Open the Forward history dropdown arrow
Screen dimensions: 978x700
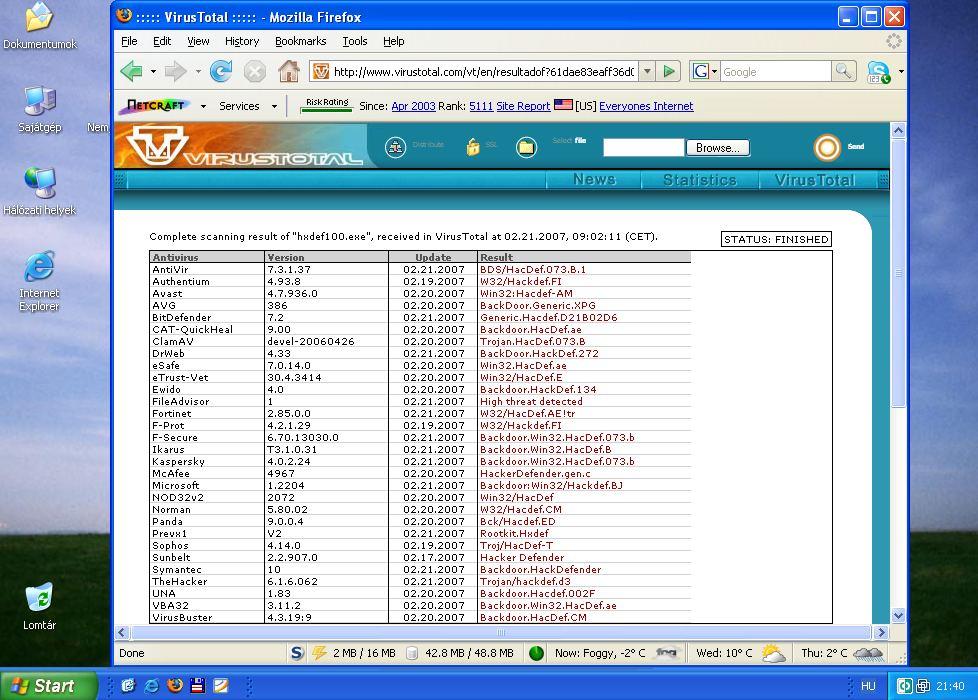198,72
